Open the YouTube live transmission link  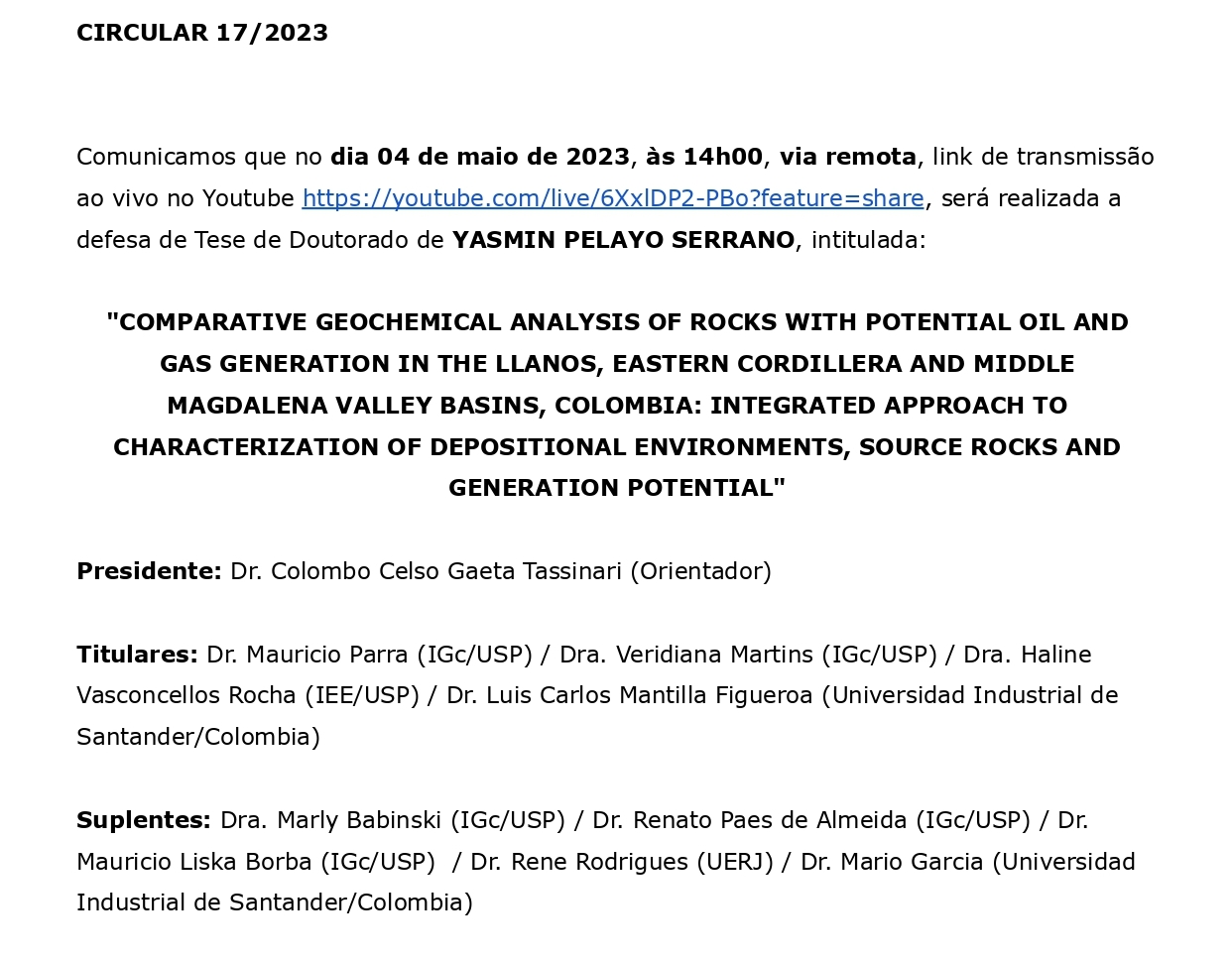[613, 198]
